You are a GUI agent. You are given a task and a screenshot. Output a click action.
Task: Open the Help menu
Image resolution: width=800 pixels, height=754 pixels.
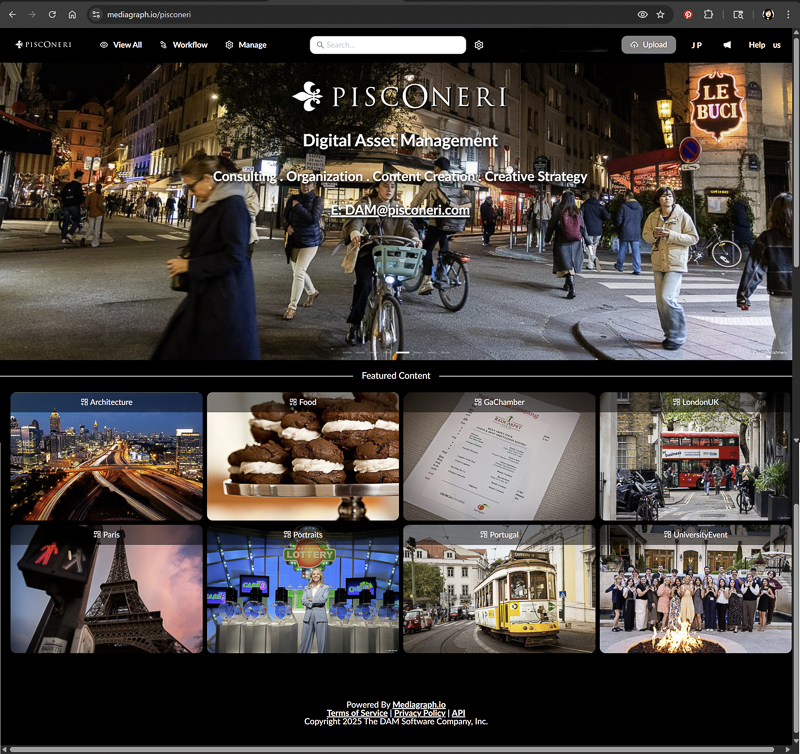757,45
